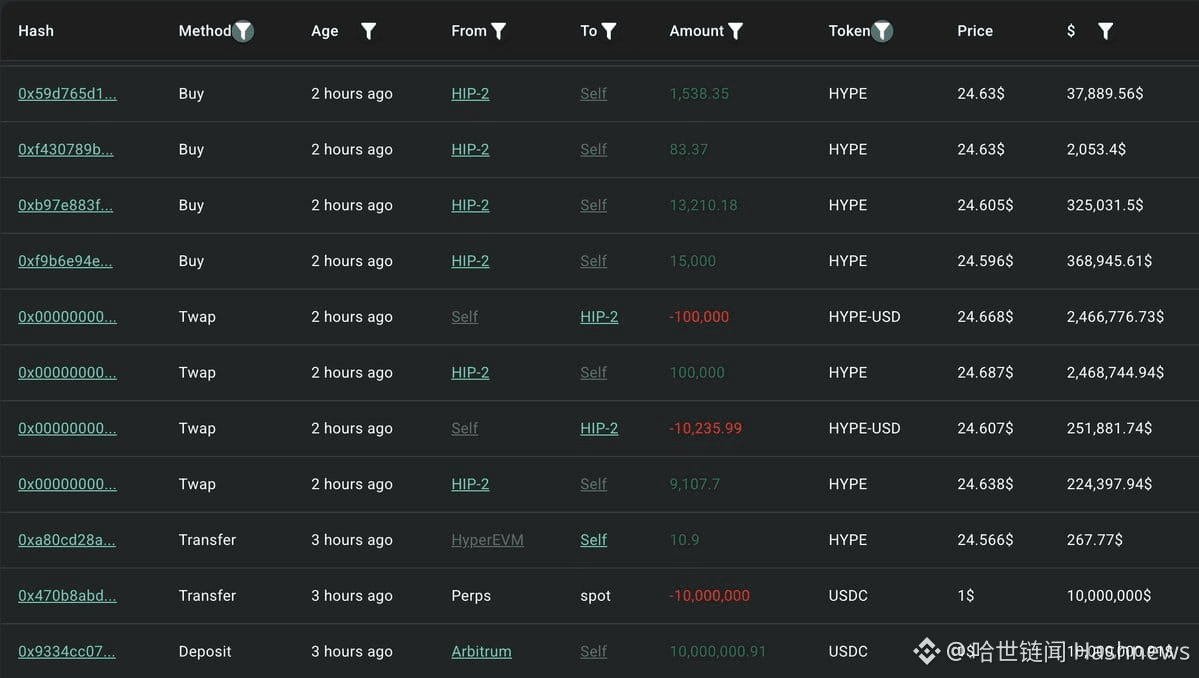1199x678 pixels.
Task: Click the Hash column header
Action: tap(36, 31)
